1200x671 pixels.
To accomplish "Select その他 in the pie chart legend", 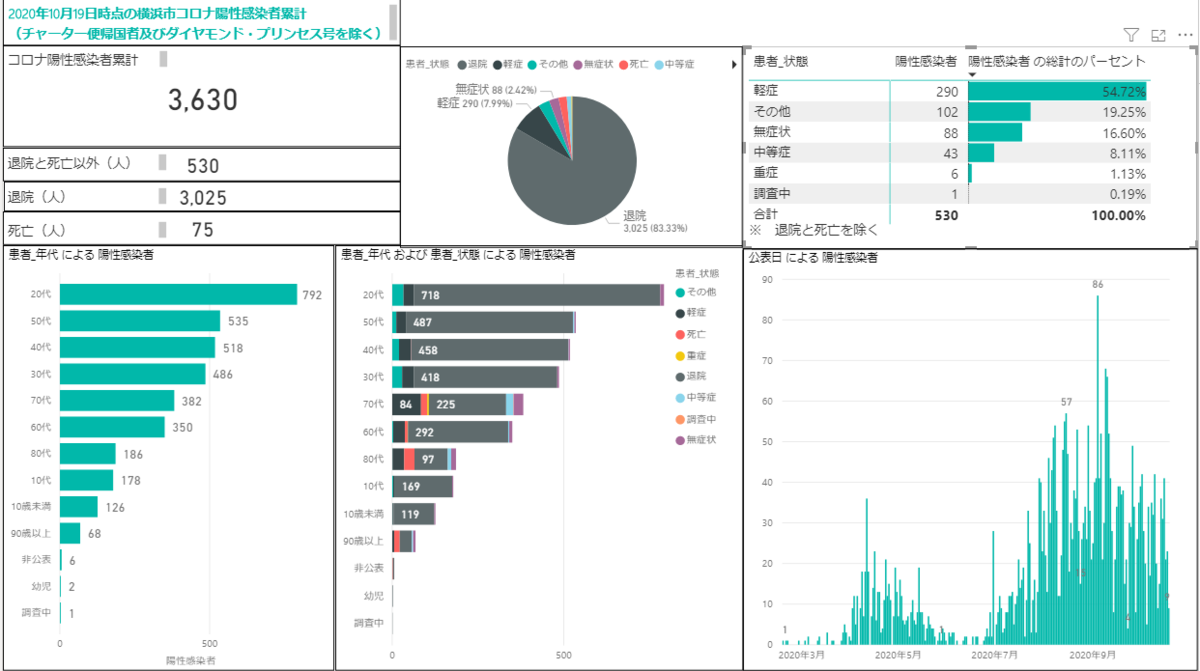I will click(x=549, y=64).
